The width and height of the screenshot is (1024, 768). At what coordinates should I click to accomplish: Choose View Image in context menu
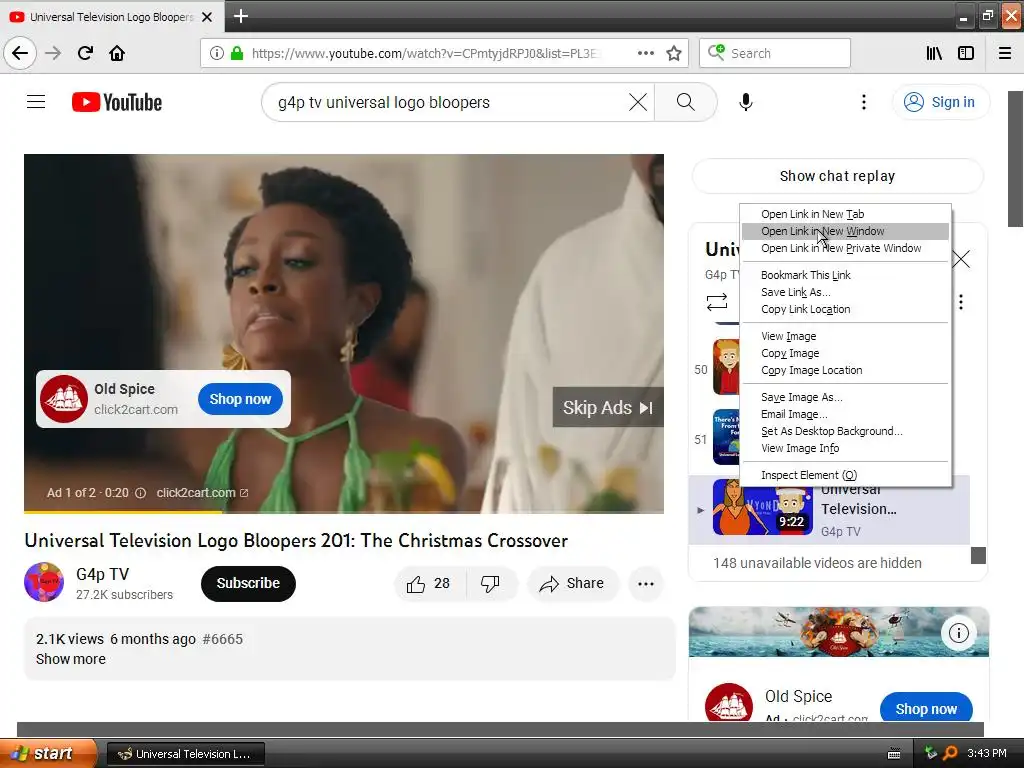[845, 336]
